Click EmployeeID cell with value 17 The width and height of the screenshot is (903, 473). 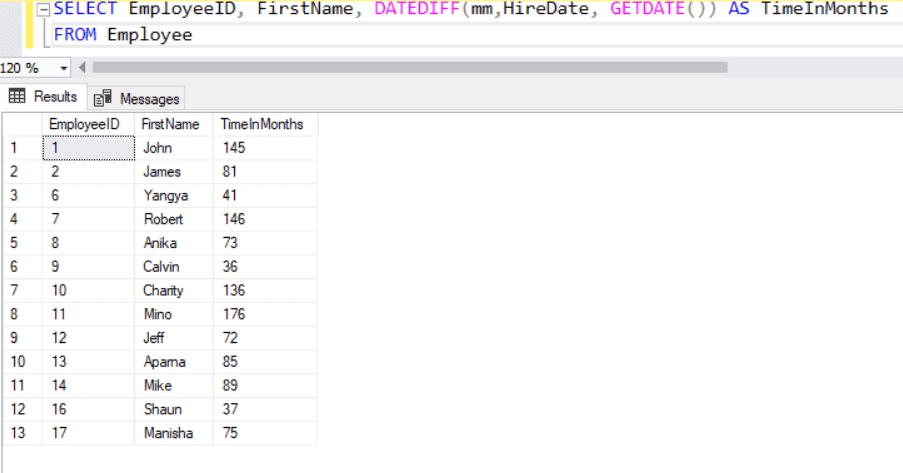click(60, 433)
